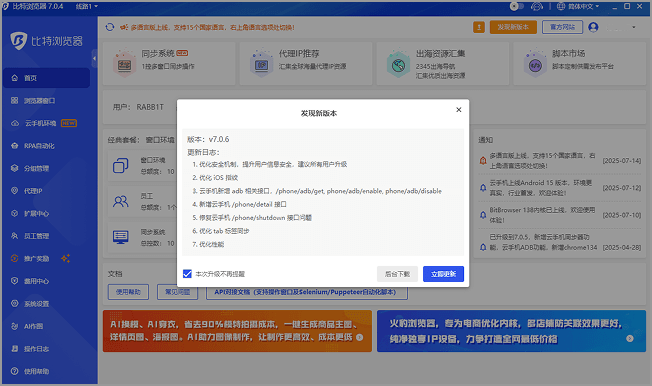Screen dimensions: 652x386
Task: Click the orange AI换模 banner
Action: (237, 331)
